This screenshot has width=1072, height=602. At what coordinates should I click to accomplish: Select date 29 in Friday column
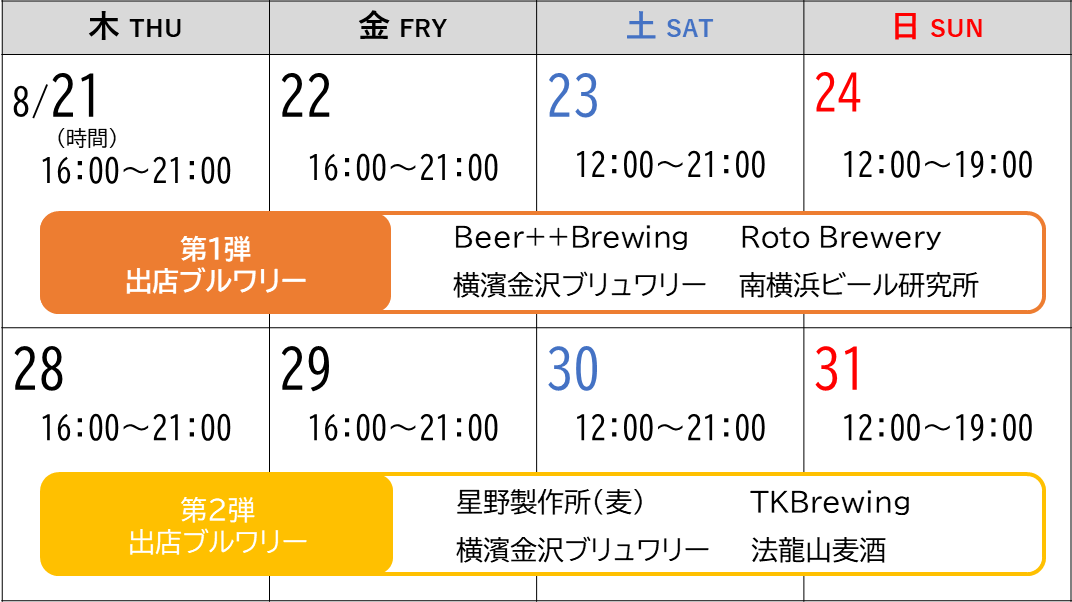[x=305, y=370]
